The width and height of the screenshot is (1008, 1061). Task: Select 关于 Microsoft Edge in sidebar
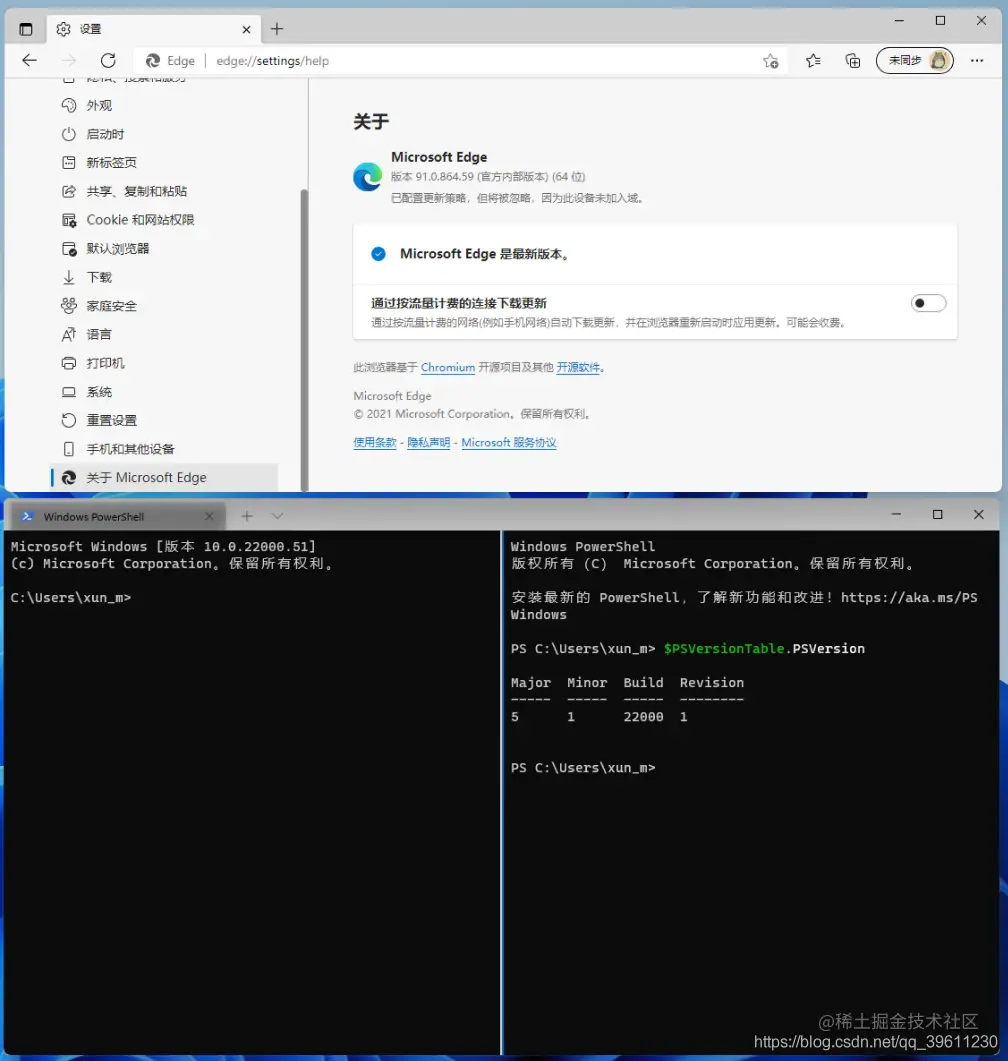click(x=164, y=478)
